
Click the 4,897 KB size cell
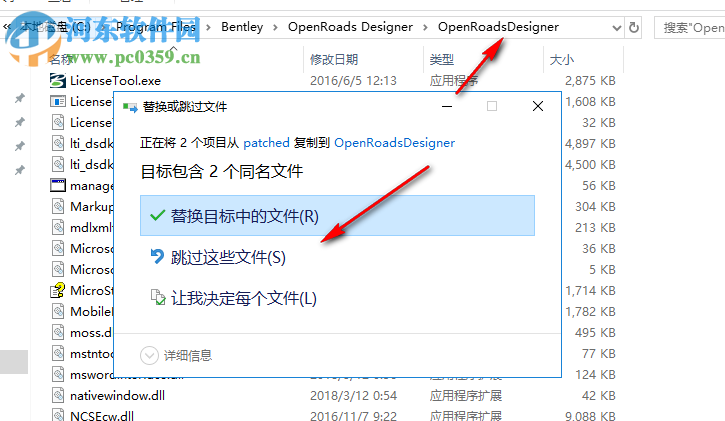pos(590,144)
